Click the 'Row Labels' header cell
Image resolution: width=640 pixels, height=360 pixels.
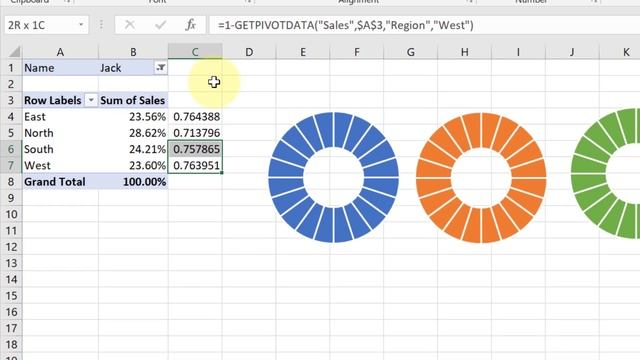[53, 100]
